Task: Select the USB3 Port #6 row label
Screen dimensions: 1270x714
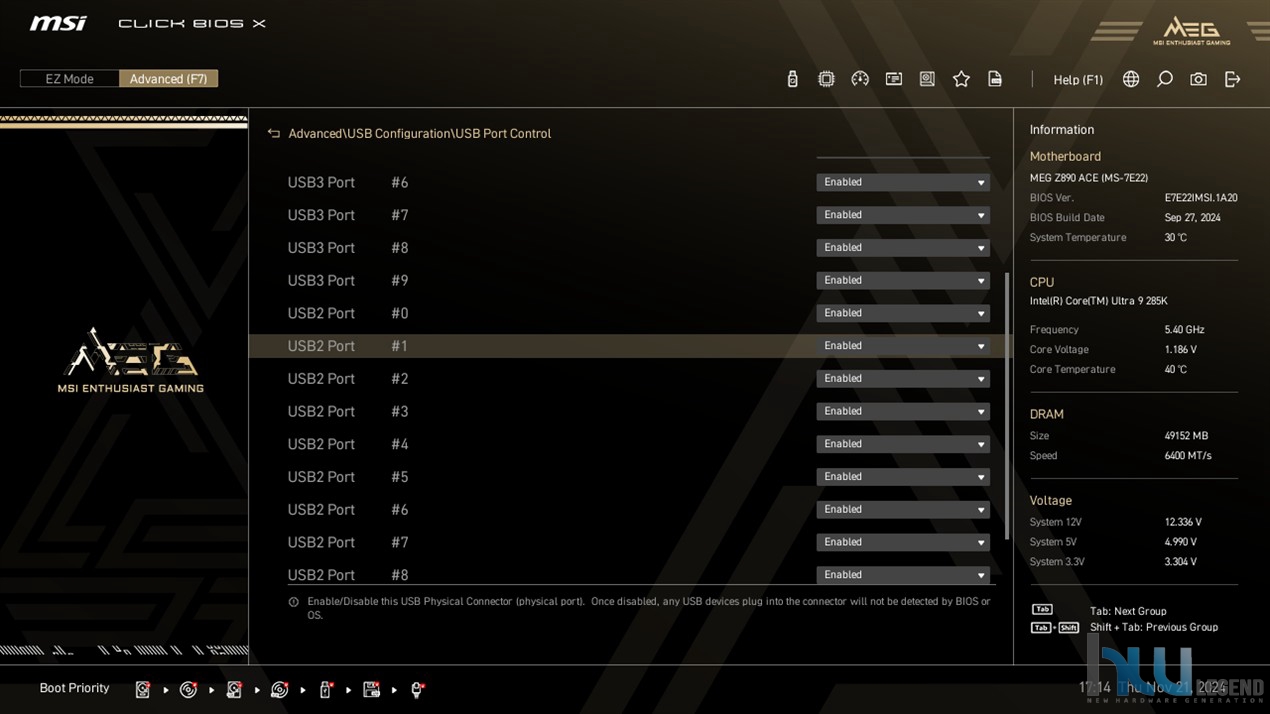Action: 348,182
